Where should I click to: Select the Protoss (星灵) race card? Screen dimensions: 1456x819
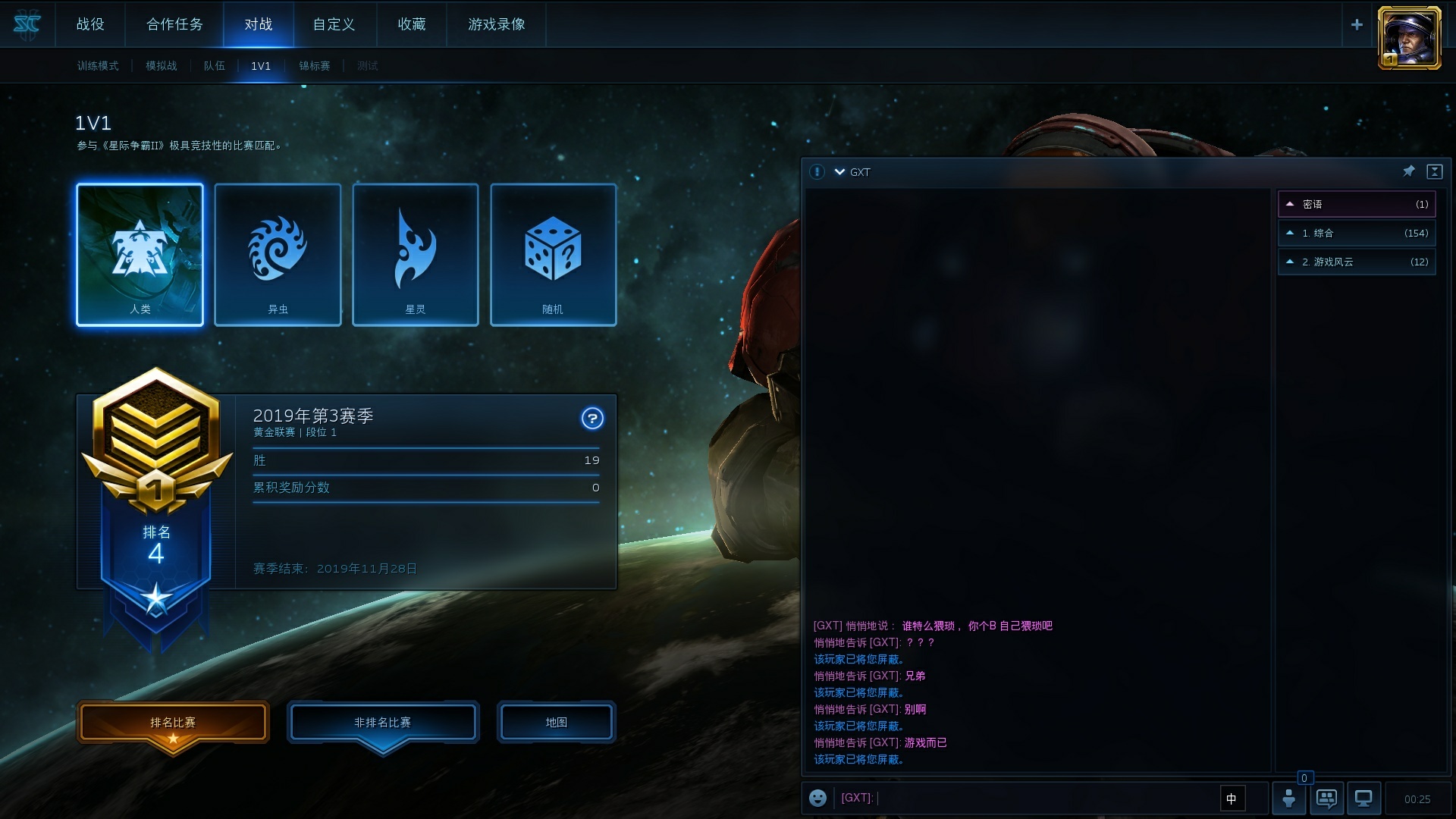point(416,255)
